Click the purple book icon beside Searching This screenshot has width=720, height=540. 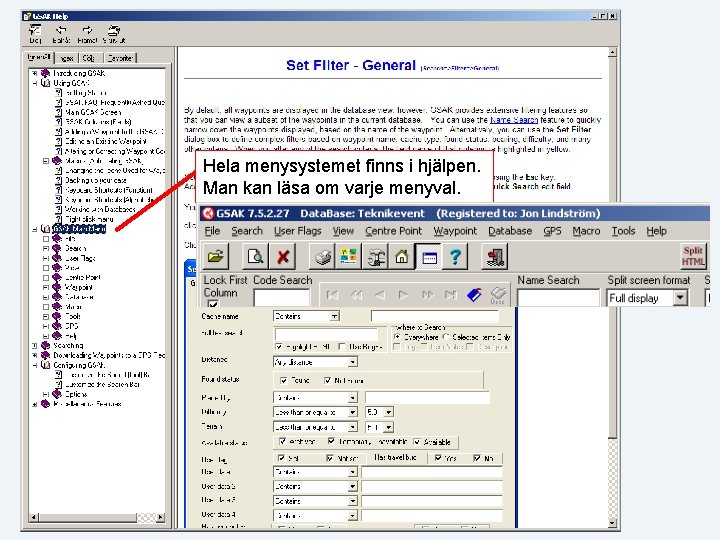[x=45, y=345]
